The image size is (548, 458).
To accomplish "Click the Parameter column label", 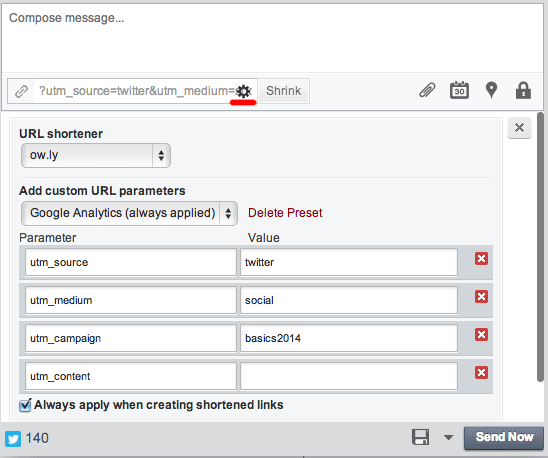I will (48, 238).
